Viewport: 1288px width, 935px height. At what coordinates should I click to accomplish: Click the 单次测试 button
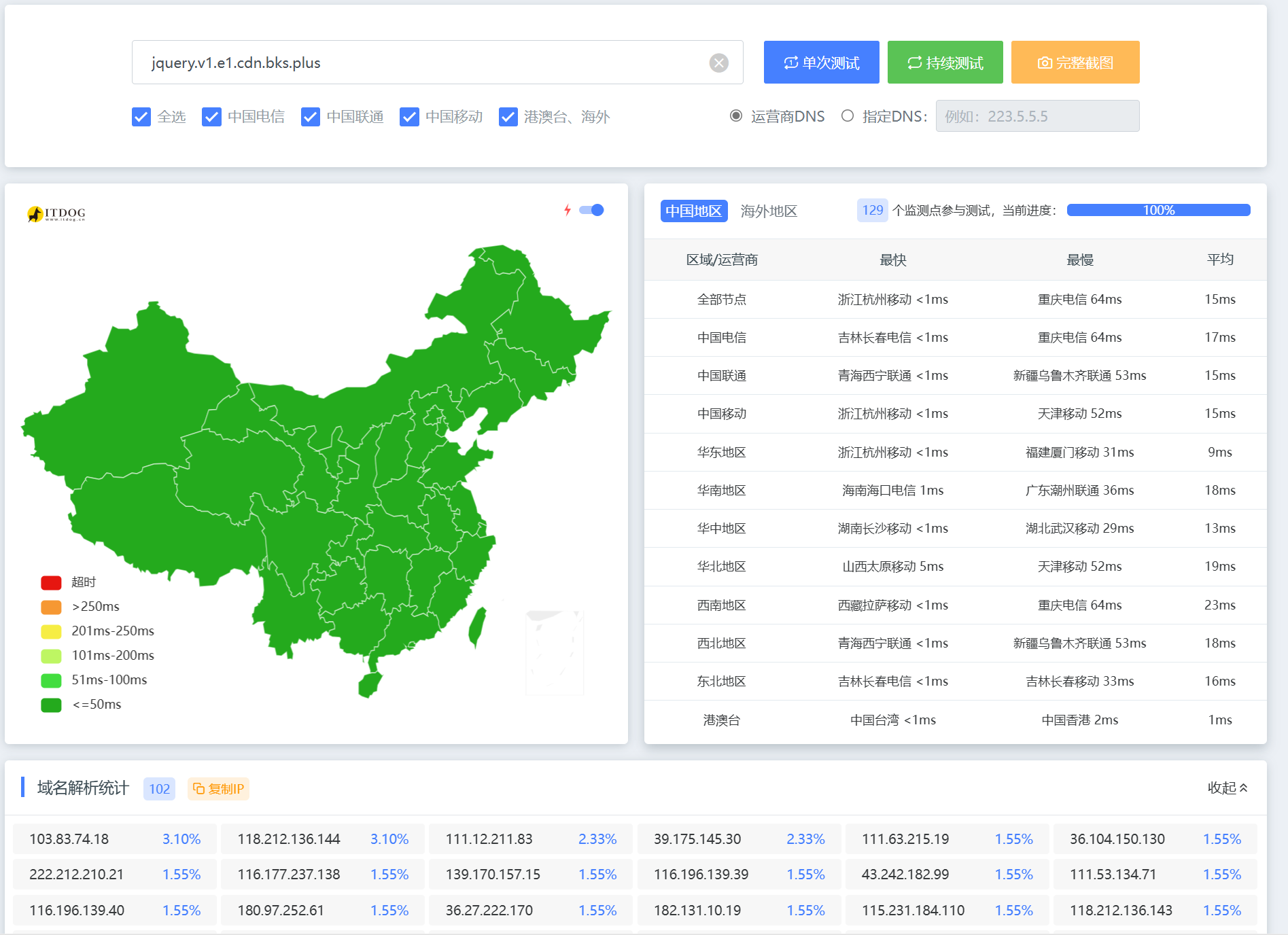(x=821, y=63)
